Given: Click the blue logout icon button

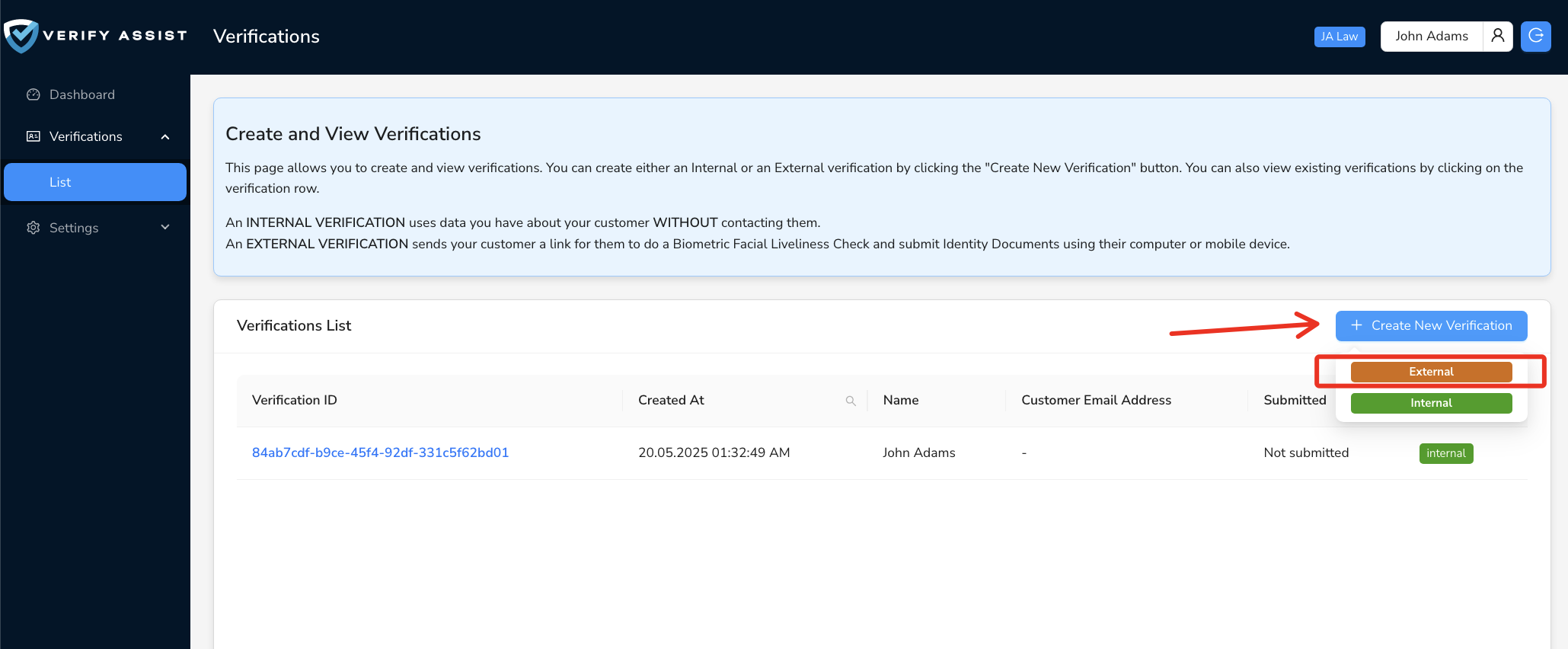Looking at the screenshot, I should coord(1535,36).
